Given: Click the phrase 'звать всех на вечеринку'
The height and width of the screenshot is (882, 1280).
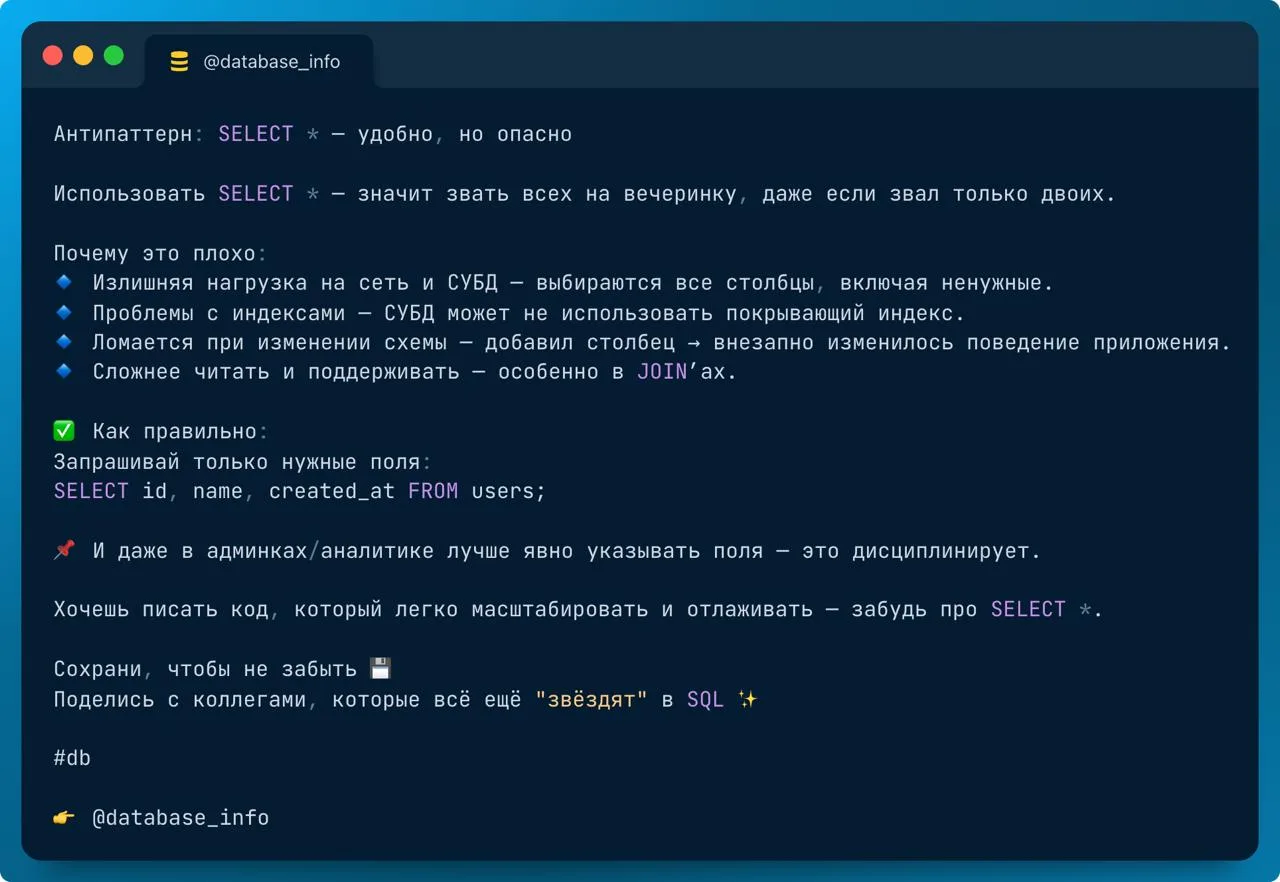Looking at the screenshot, I should (592, 194).
